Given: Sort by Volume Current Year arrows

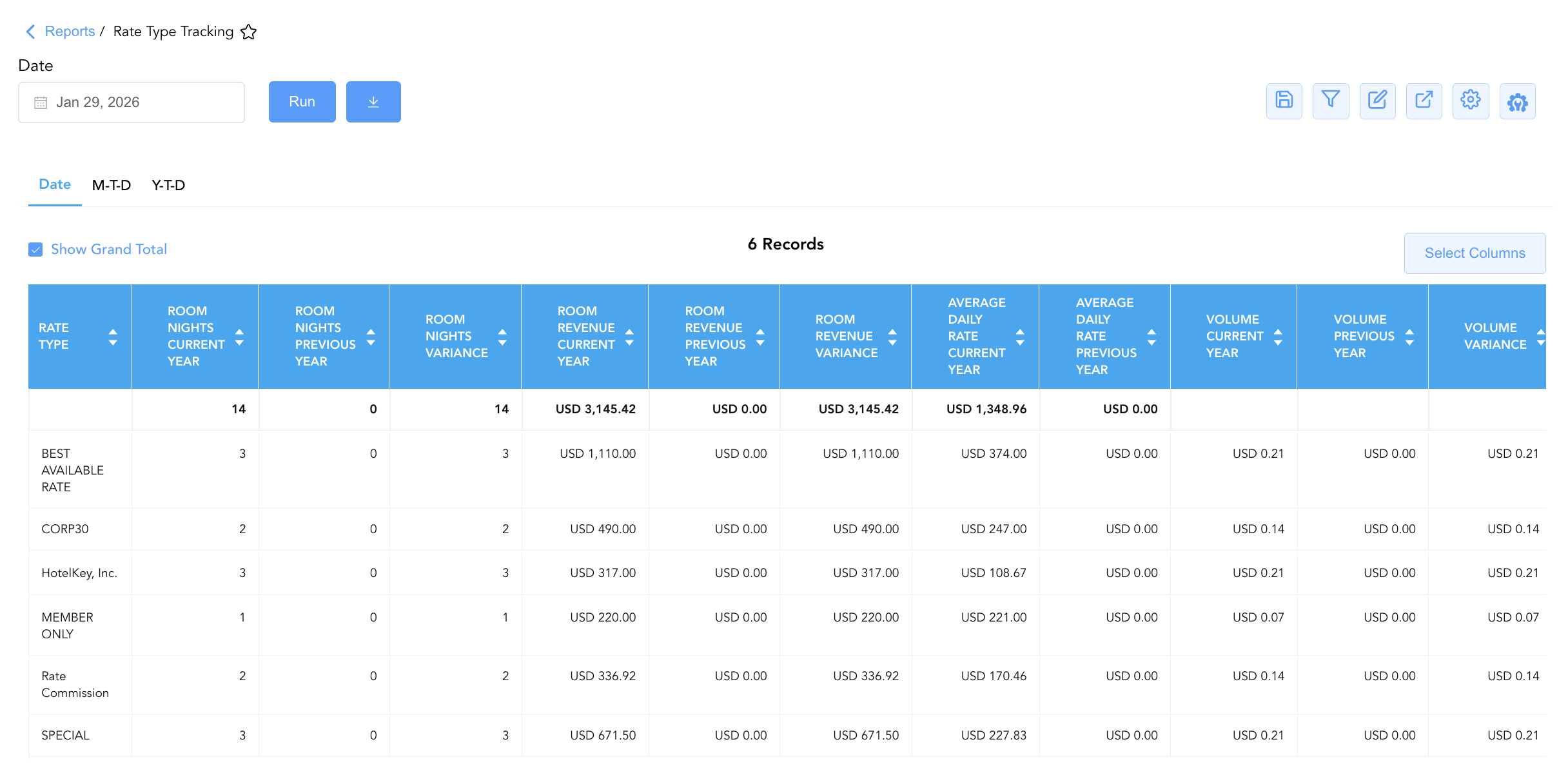Looking at the screenshot, I should (x=1278, y=337).
